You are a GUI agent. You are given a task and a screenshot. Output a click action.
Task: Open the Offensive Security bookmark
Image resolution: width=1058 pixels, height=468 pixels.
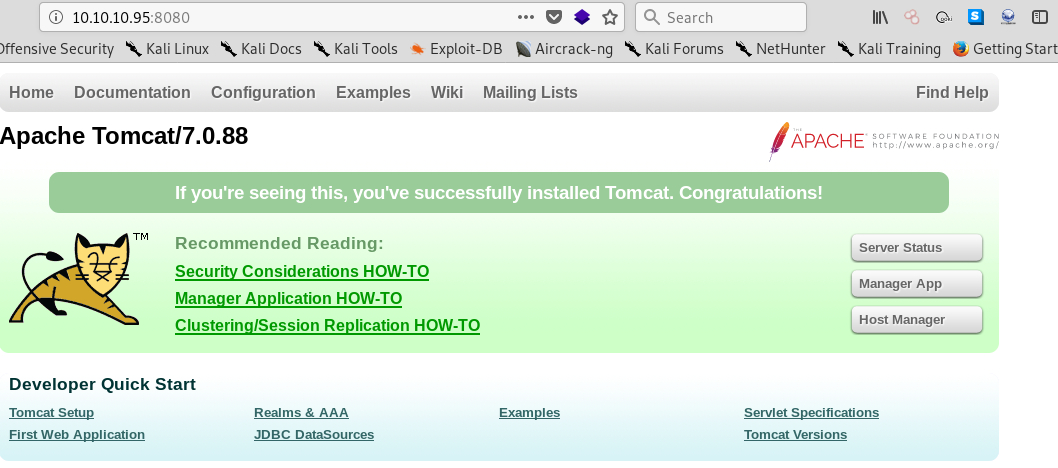click(x=57, y=49)
